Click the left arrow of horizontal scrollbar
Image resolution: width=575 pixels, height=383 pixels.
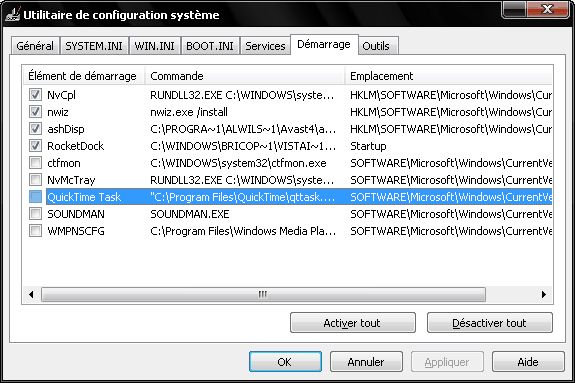pyautogui.click(x=32, y=294)
